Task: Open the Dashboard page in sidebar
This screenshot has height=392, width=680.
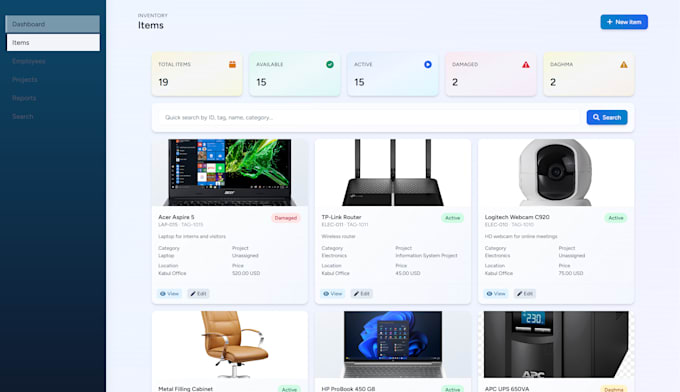Action: tap(52, 24)
